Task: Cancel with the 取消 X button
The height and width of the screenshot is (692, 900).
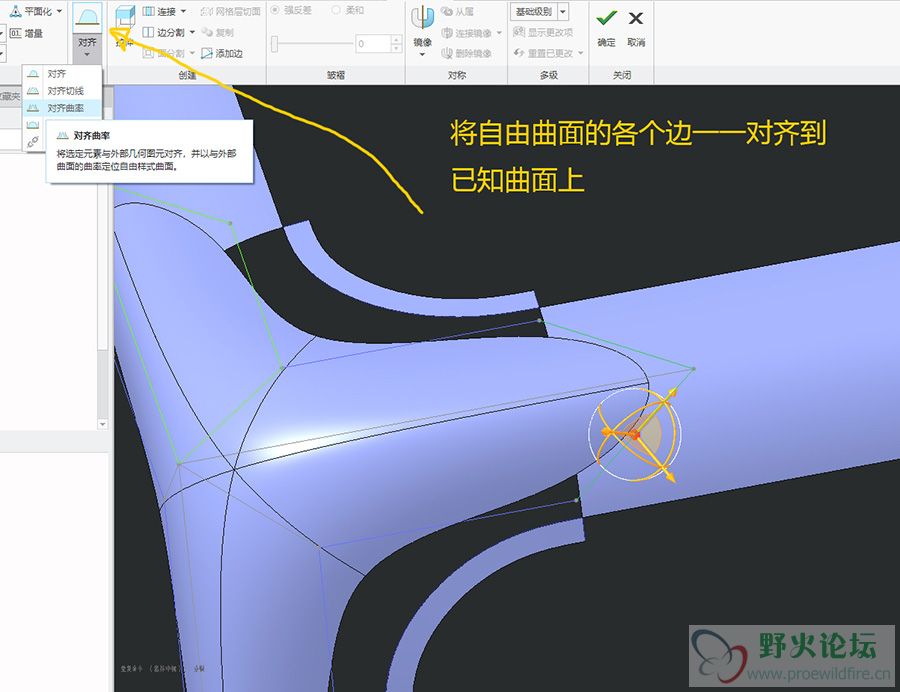Action: [635, 18]
